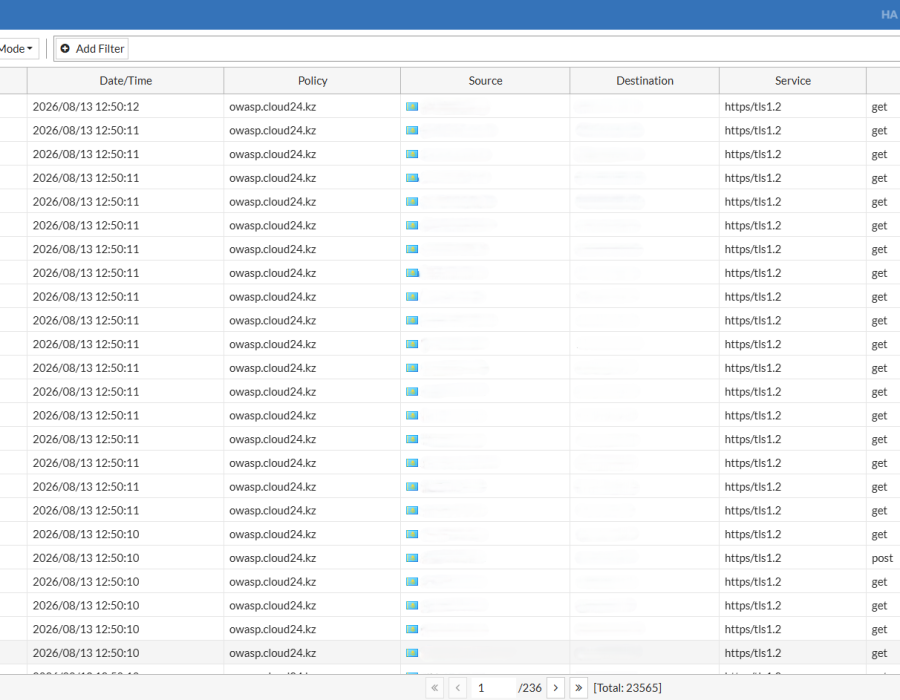This screenshot has width=900, height=700.
Task: Sort by the Destination column header
Action: [x=645, y=81]
